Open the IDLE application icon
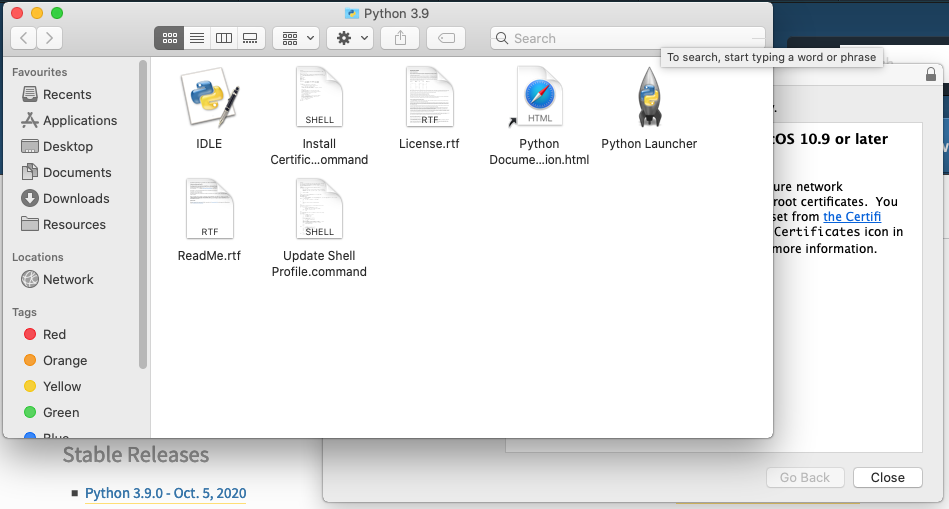The width and height of the screenshot is (949, 509). (x=209, y=97)
